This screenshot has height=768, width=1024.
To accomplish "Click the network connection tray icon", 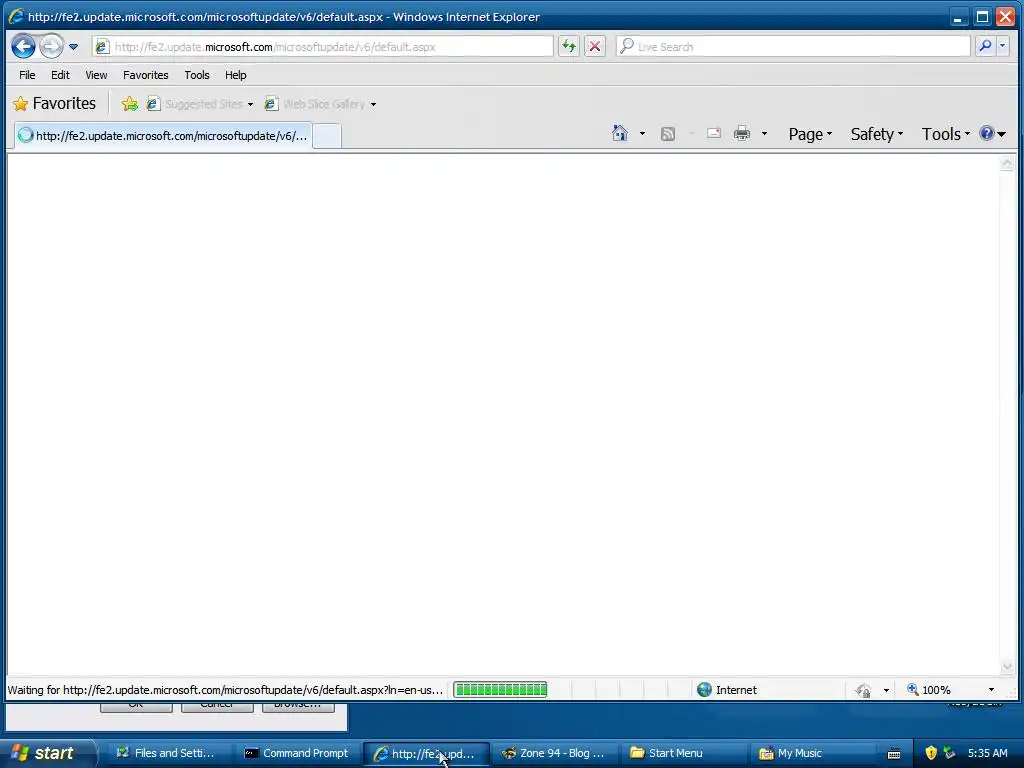I will pos(950,753).
